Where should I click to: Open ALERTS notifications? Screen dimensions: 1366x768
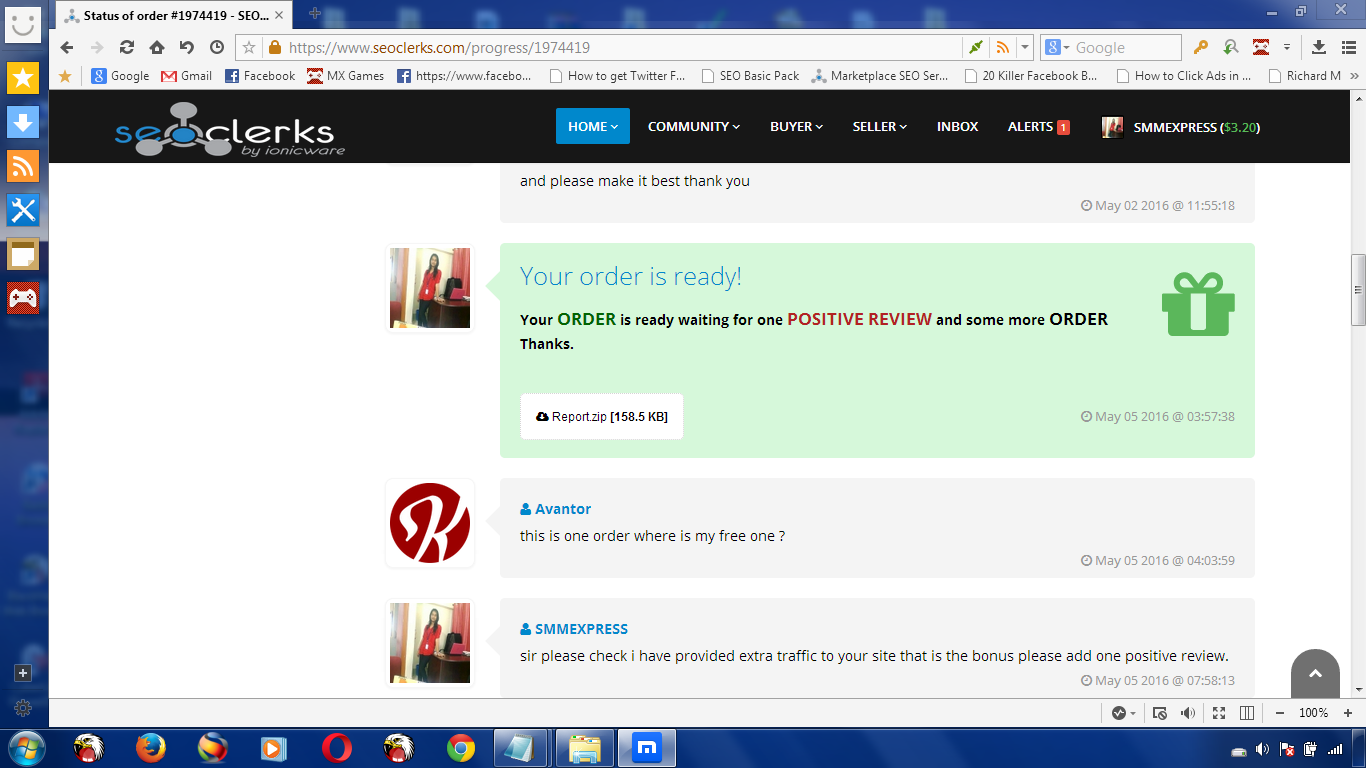[1039, 126]
